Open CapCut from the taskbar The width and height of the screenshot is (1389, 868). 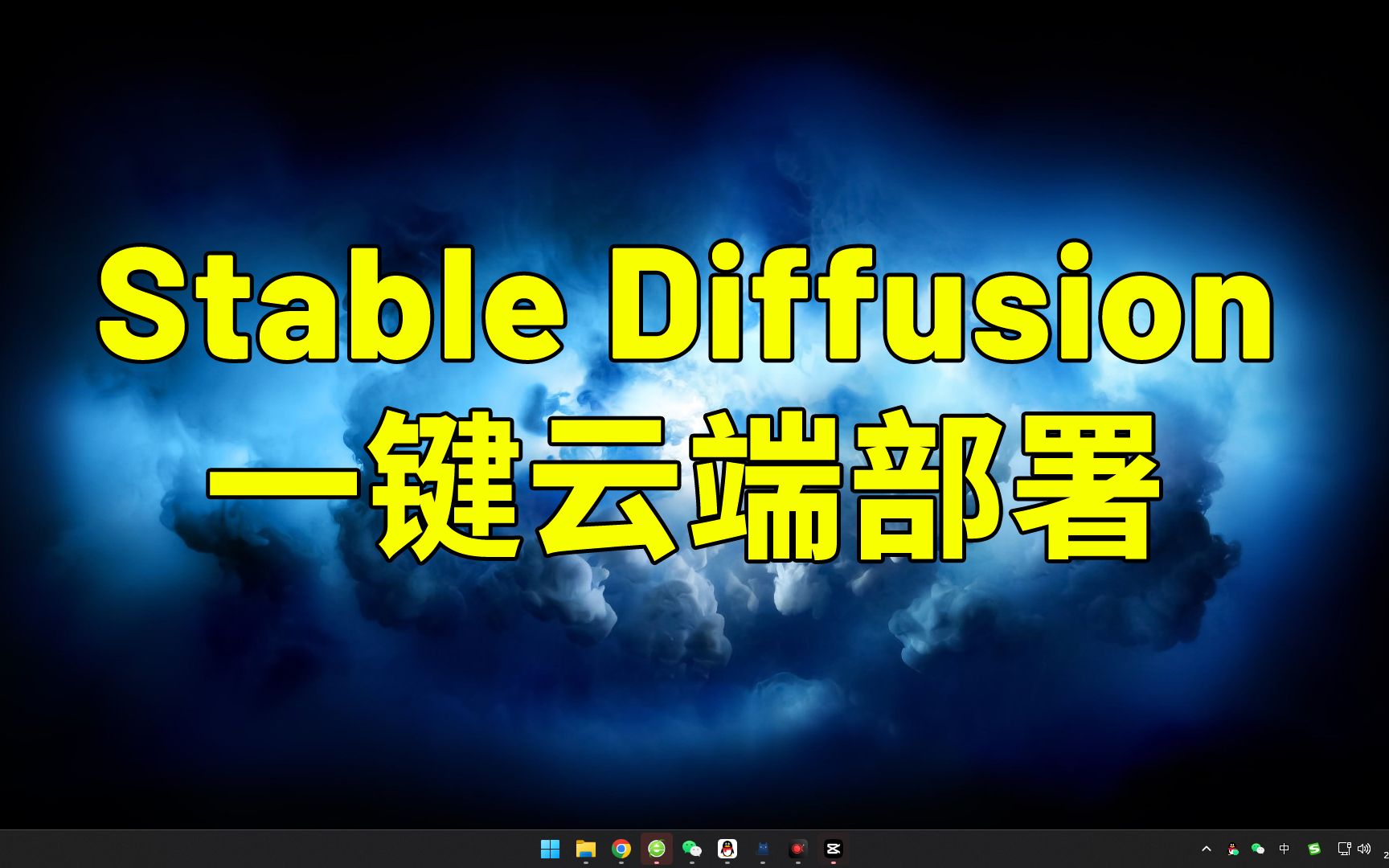pos(834,849)
